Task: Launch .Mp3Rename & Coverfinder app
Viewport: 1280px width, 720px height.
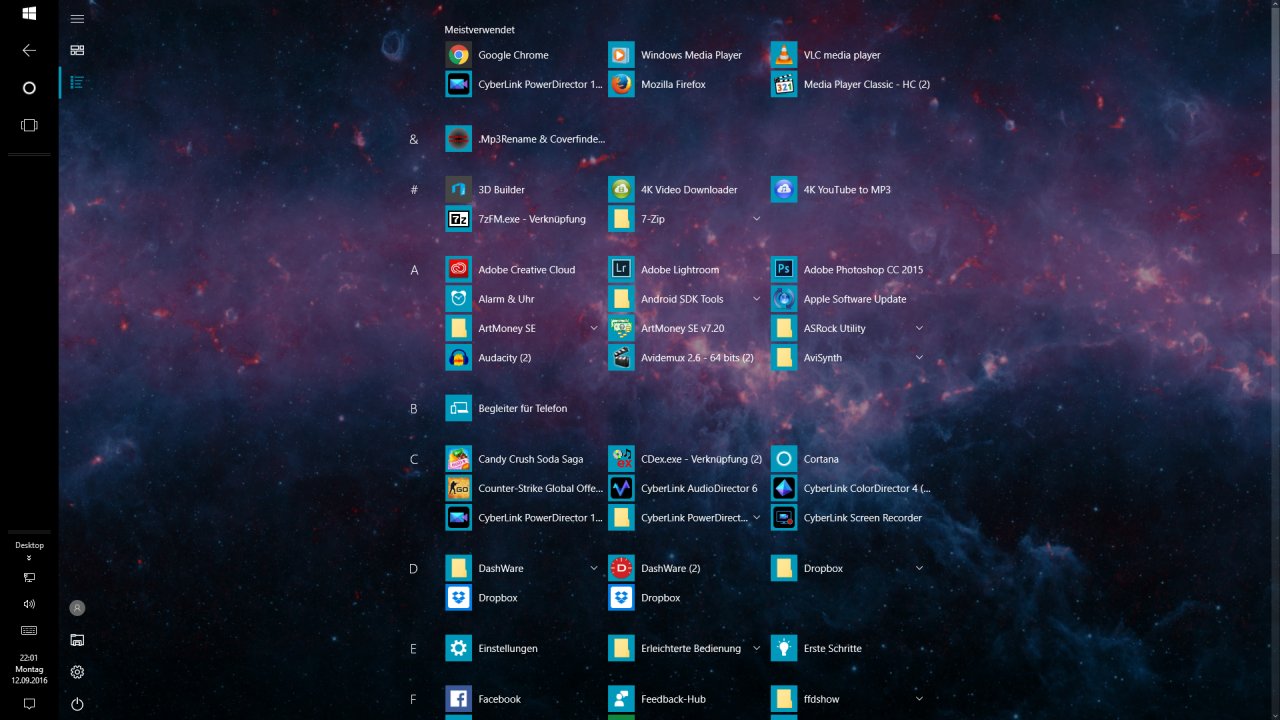Action: (x=525, y=139)
